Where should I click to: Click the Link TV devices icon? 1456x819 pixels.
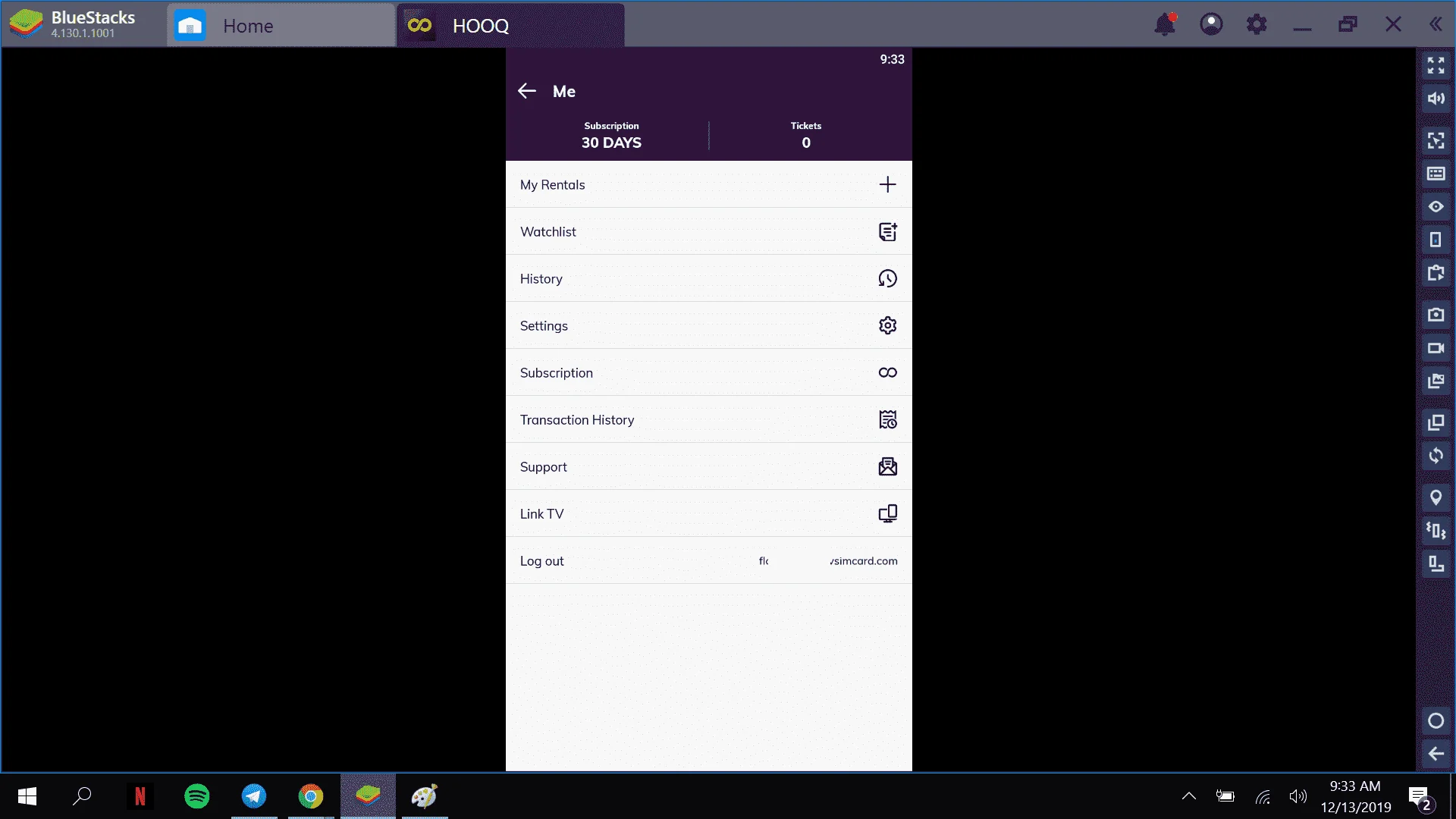pos(887,513)
